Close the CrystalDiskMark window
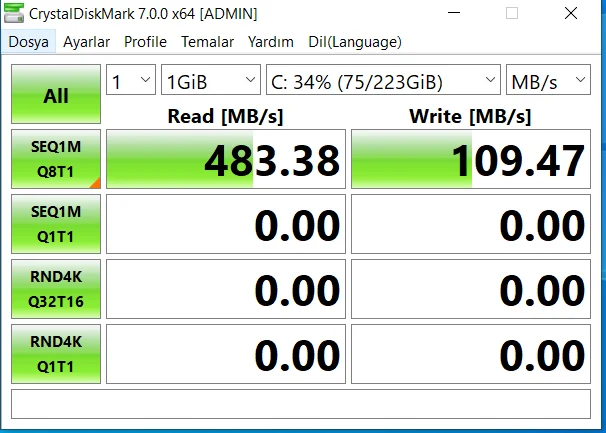Image resolution: width=606 pixels, height=433 pixels. coord(571,13)
